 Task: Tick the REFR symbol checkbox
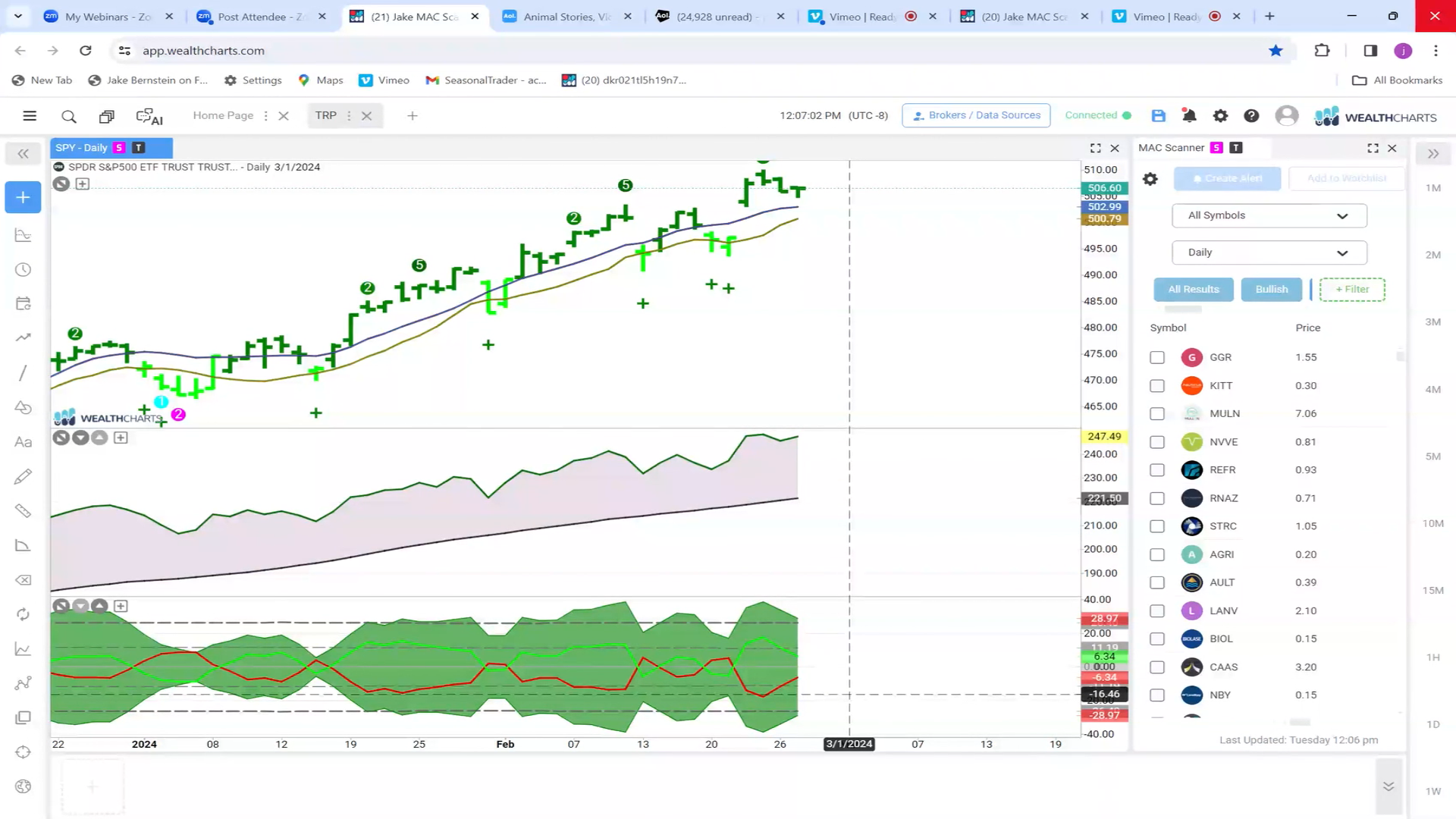[1157, 470]
